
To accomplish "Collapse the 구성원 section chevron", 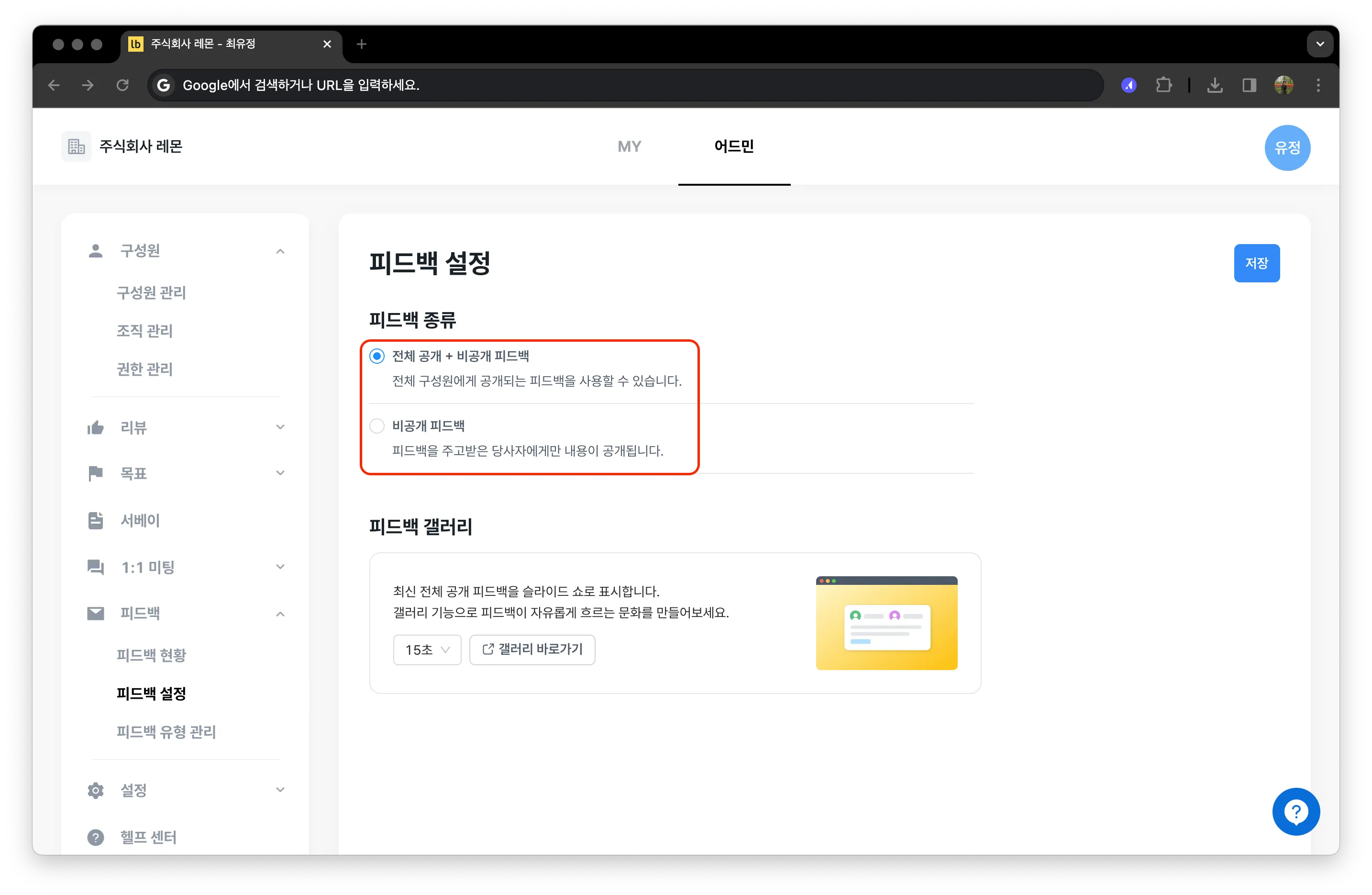I will (x=280, y=251).
